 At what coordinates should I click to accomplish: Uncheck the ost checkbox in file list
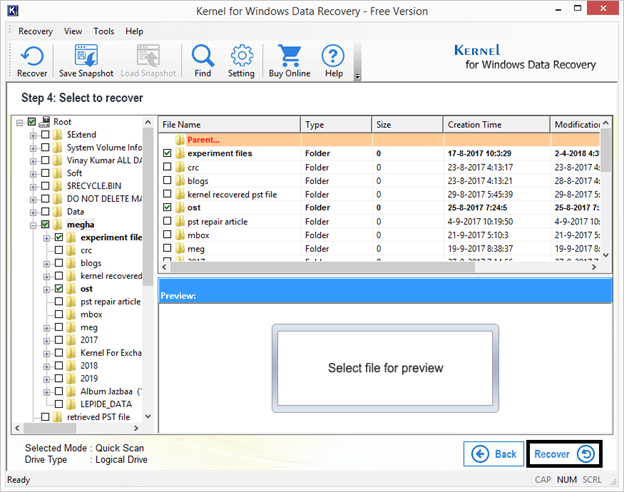click(167, 207)
